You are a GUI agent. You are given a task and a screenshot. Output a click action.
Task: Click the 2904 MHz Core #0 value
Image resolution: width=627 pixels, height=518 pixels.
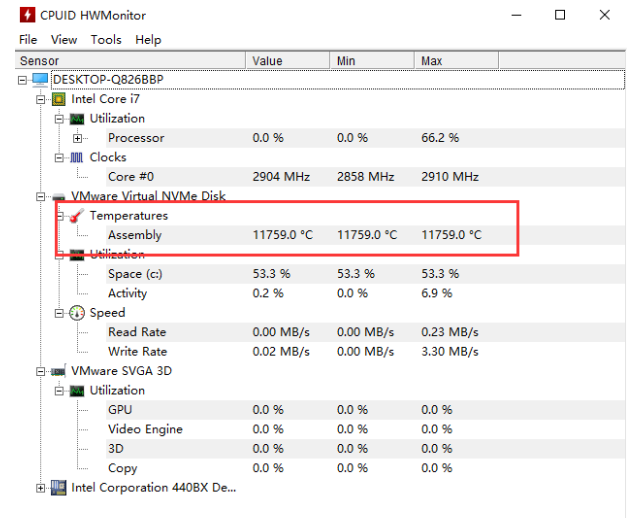(x=281, y=177)
